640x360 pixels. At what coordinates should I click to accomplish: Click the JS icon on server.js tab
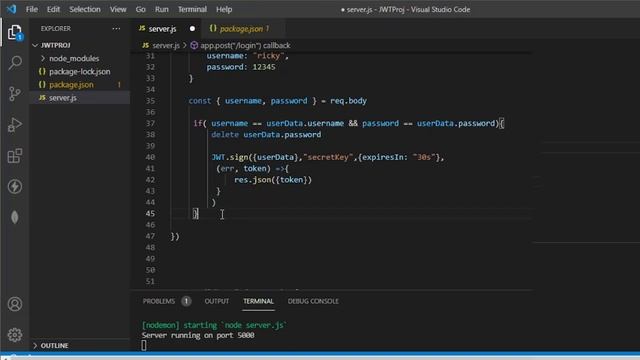(x=142, y=28)
